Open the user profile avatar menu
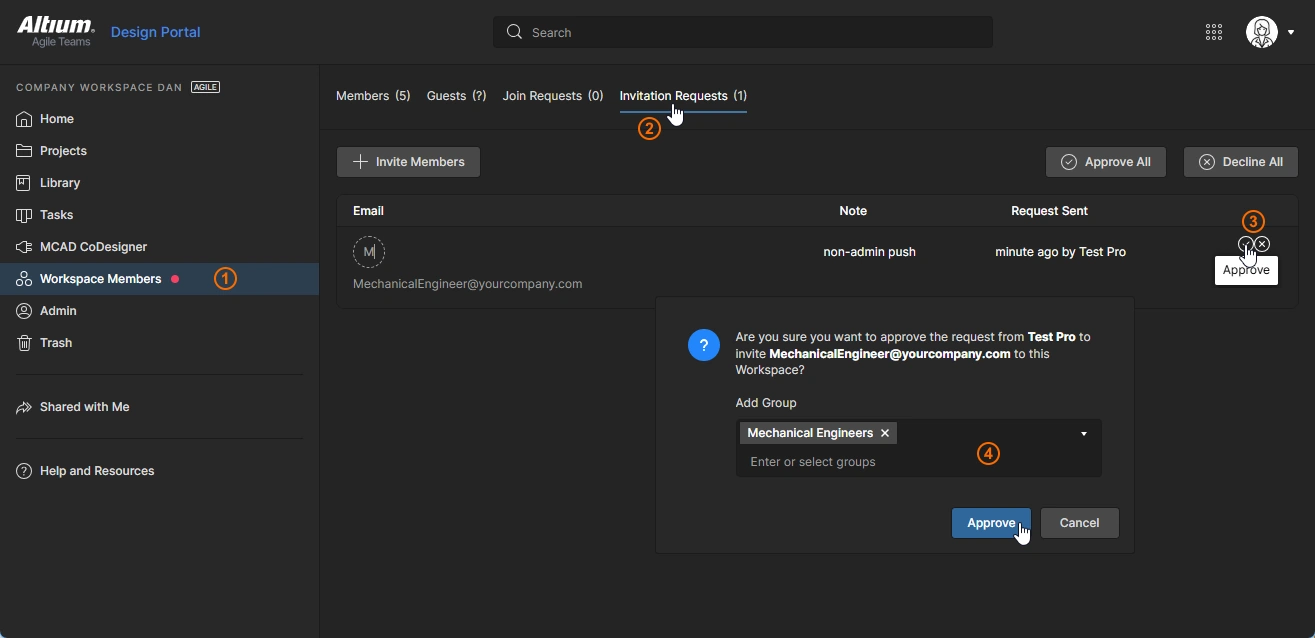1315x638 pixels. point(1261,32)
